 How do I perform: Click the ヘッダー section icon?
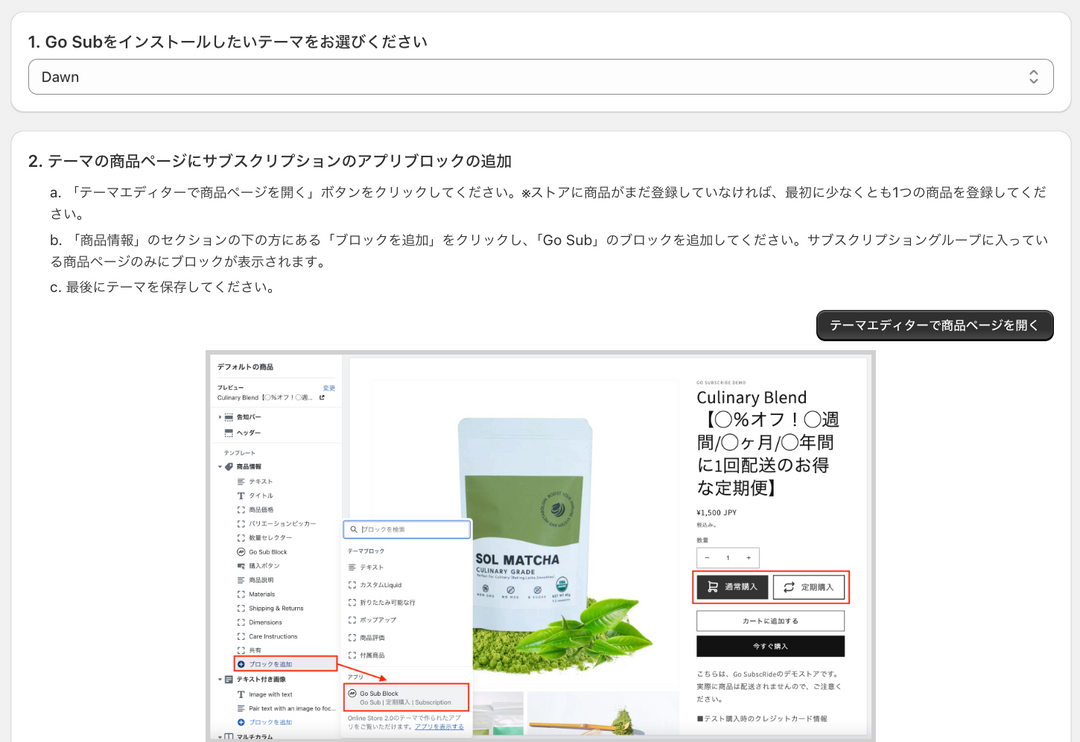coord(229,433)
